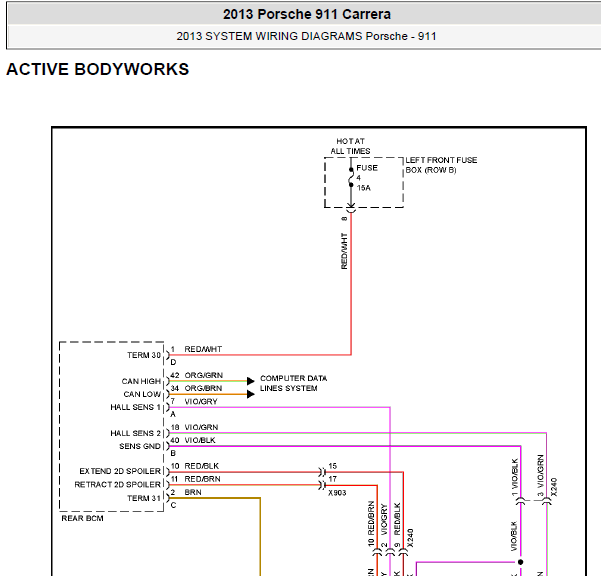Screen dimensions: 601x576
Task: Click the arrowhead ending the ORG/GRN wire
Action: pyautogui.click(x=251, y=381)
